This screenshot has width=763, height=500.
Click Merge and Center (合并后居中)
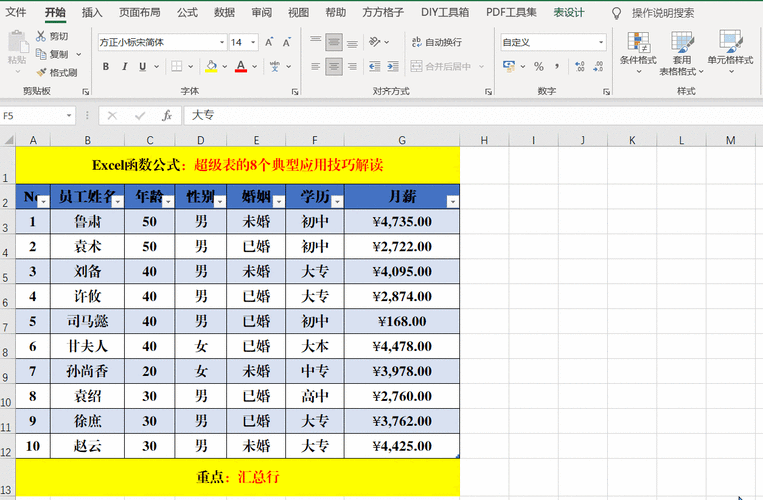click(441, 67)
